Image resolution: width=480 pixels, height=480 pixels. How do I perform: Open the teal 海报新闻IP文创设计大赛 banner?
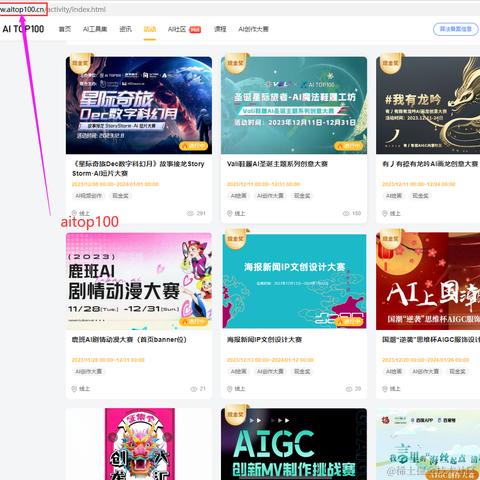(294, 281)
